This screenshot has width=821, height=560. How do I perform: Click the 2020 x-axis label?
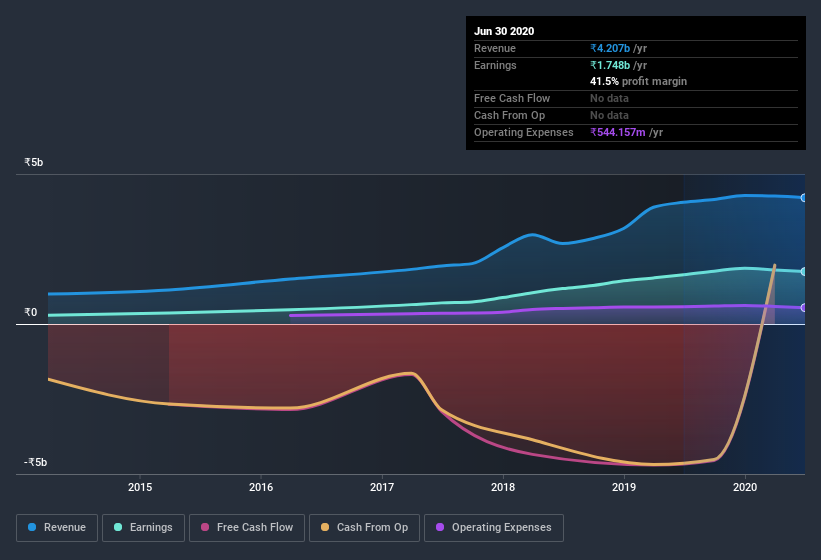(745, 487)
